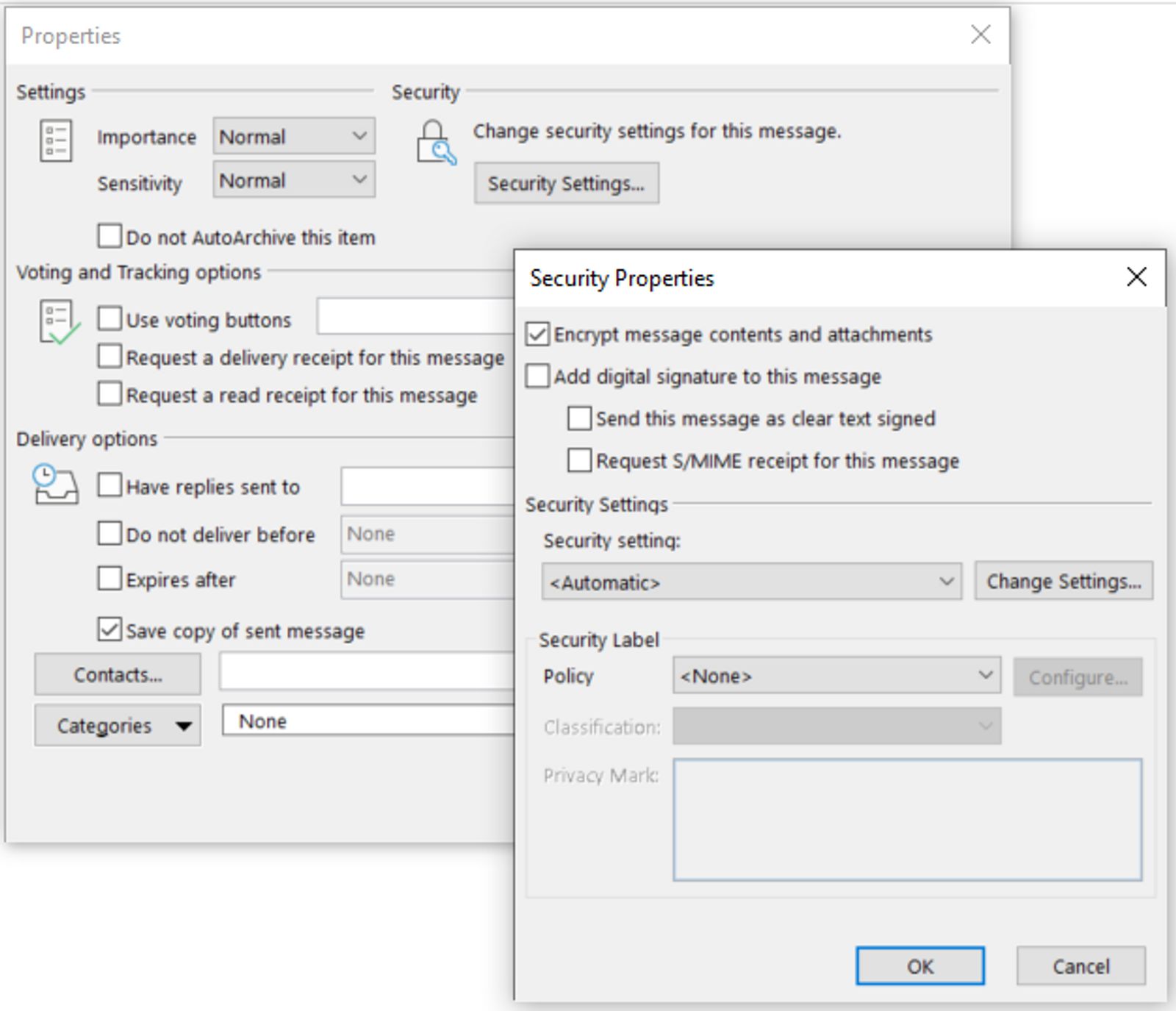Click the Categories field showing None

[368, 721]
